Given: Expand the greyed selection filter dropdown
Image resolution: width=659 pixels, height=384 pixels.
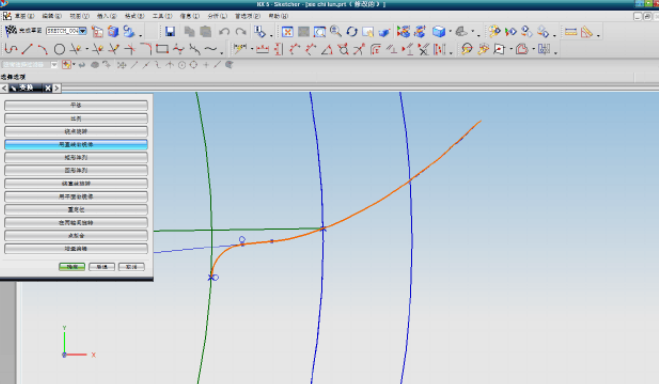Looking at the screenshot, I should 54,65.
